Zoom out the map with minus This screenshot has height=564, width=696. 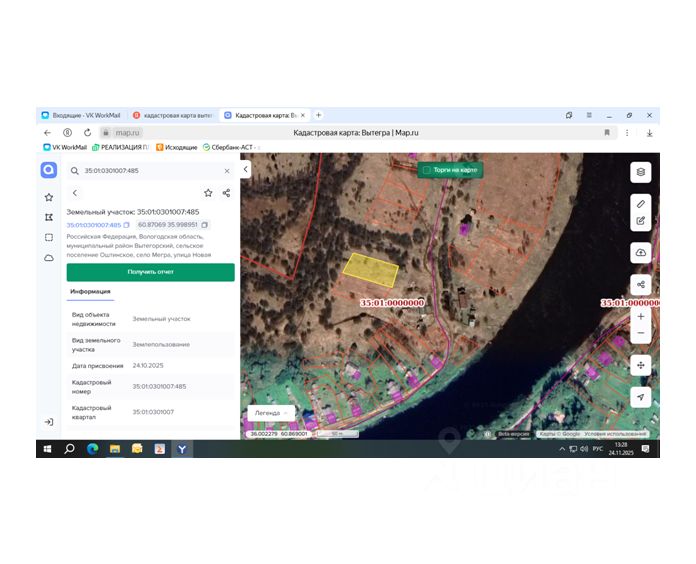click(x=641, y=334)
